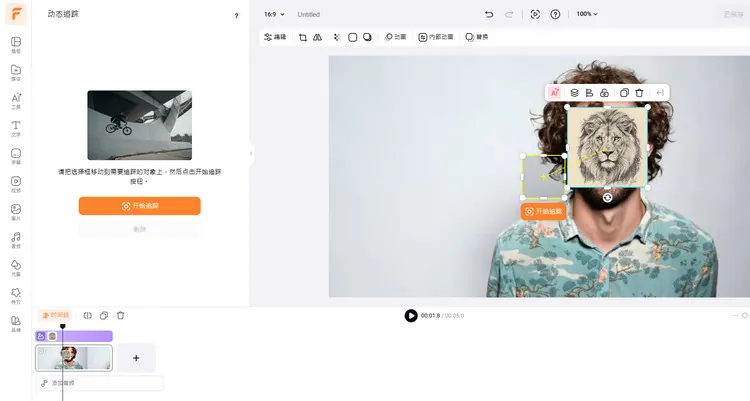Open the 编辑 edit option in the toolbar

point(275,37)
